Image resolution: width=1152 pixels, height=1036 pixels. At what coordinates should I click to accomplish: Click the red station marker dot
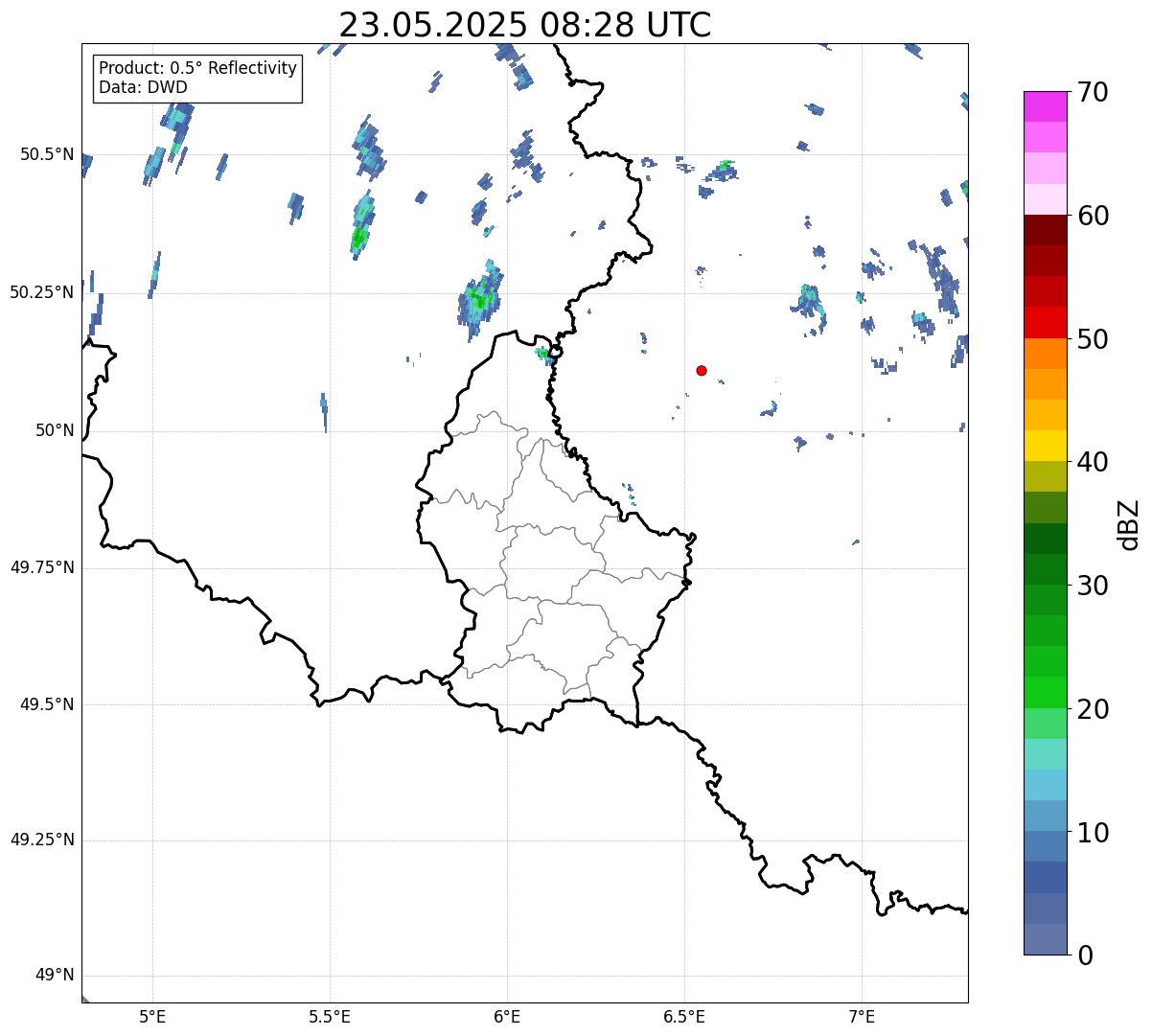coord(702,370)
